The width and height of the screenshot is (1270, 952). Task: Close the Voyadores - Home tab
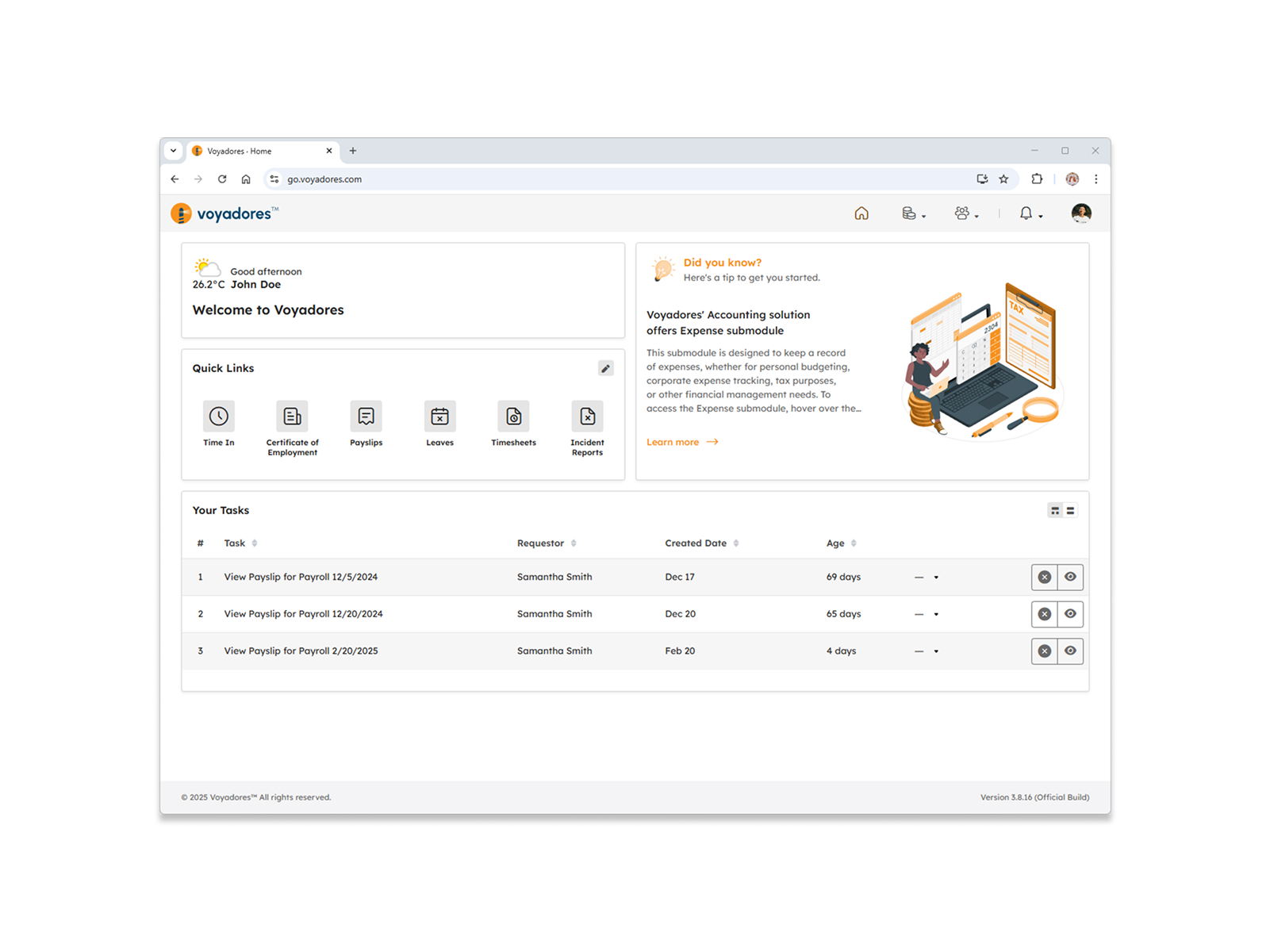click(x=329, y=151)
